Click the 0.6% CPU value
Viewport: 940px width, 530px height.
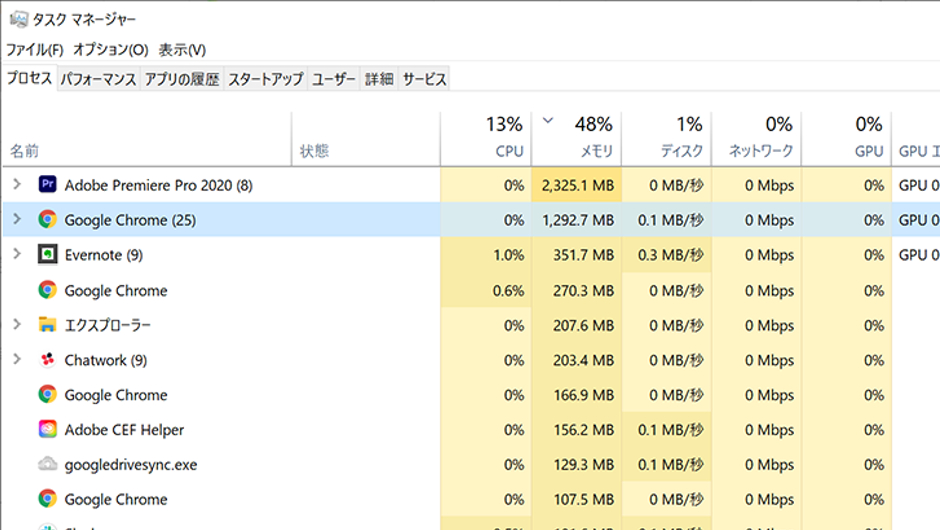coord(508,291)
